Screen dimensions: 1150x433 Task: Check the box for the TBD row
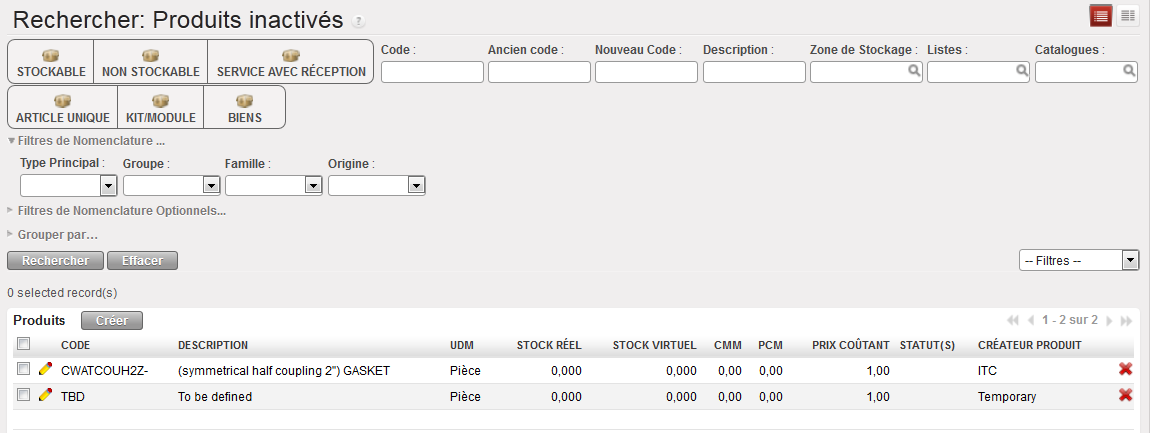click(23, 396)
